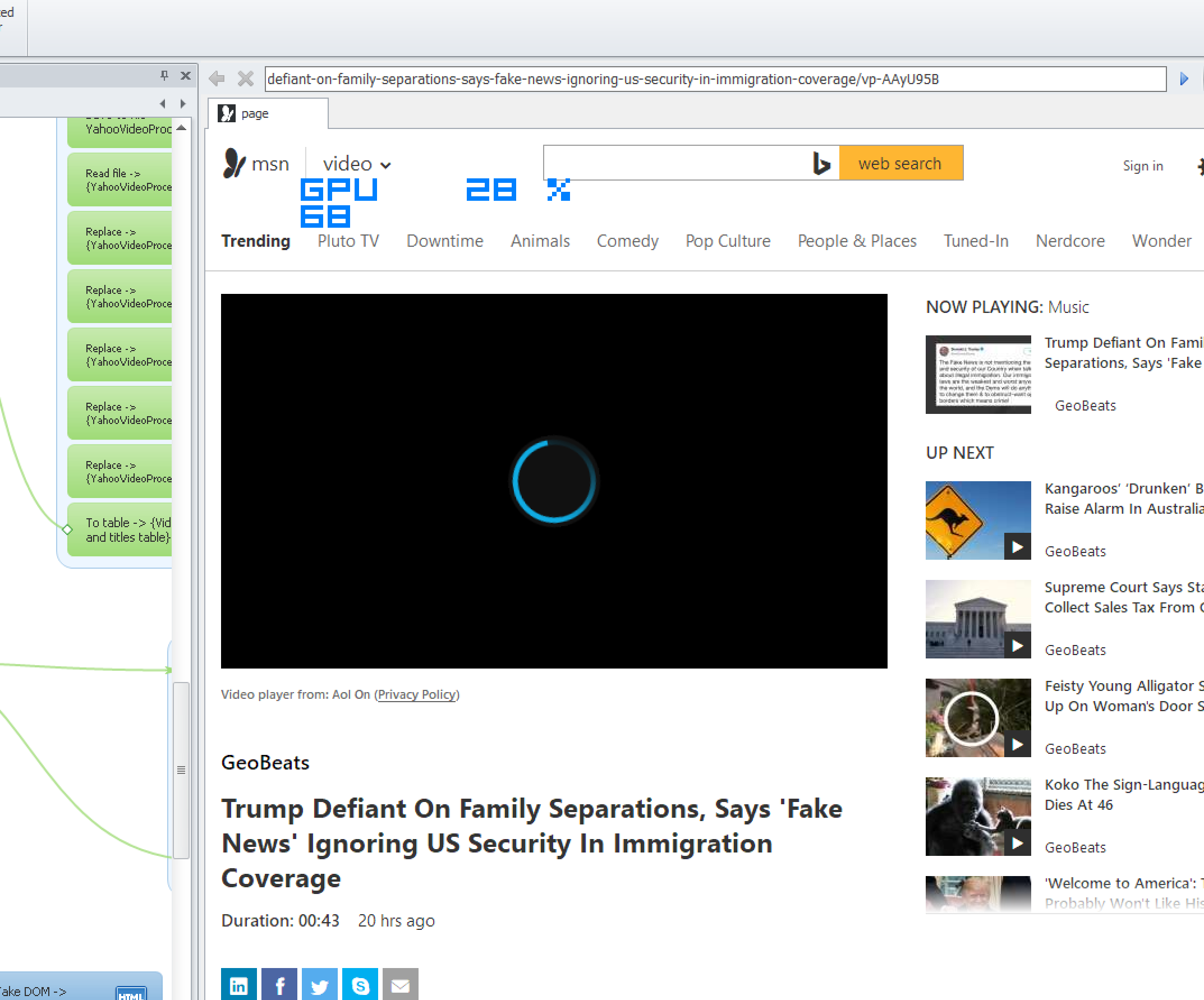
Task: Click the workflow panel scroll-up arrow
Action: tap(181, 128)
